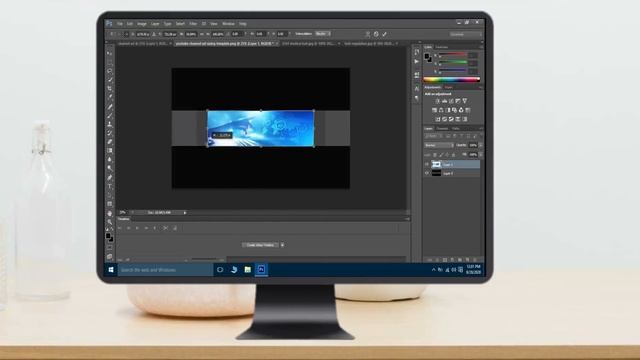Select the Clone Stamp tool
The height and width of the screenshot is (360, 640).
[x=109, y=124]
